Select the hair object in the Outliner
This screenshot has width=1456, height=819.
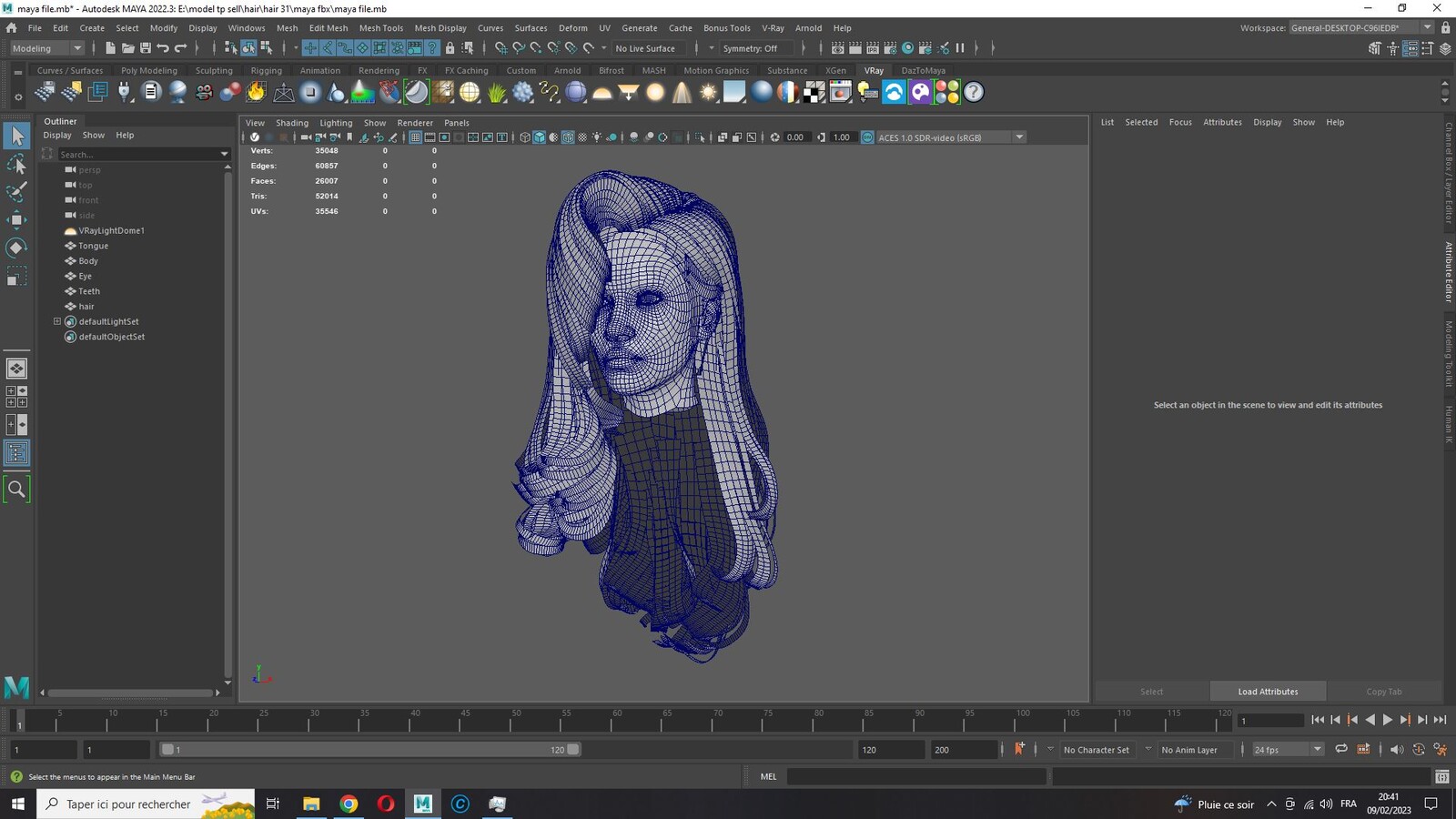point(86,307)
